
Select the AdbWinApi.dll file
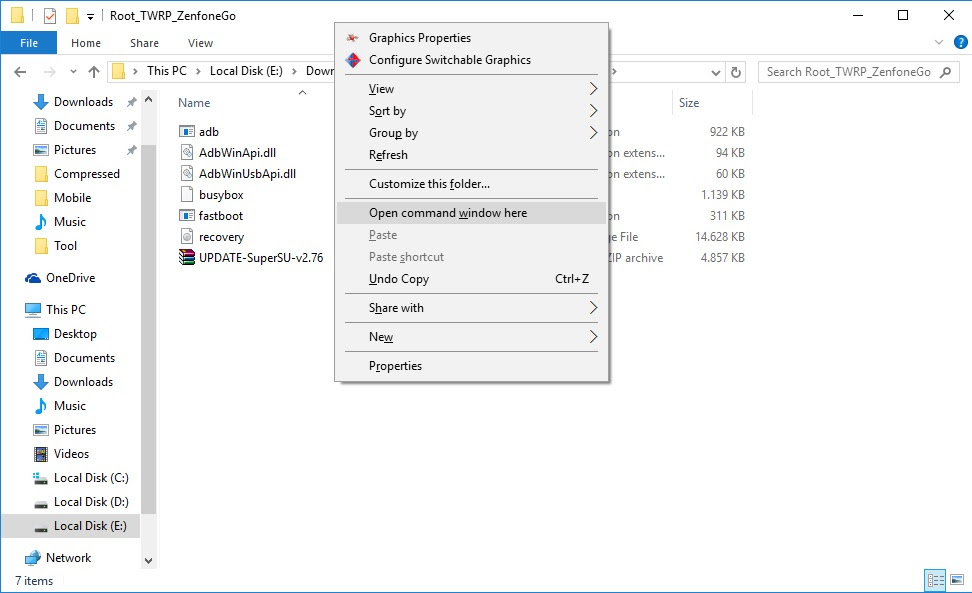tap(237, 152)
